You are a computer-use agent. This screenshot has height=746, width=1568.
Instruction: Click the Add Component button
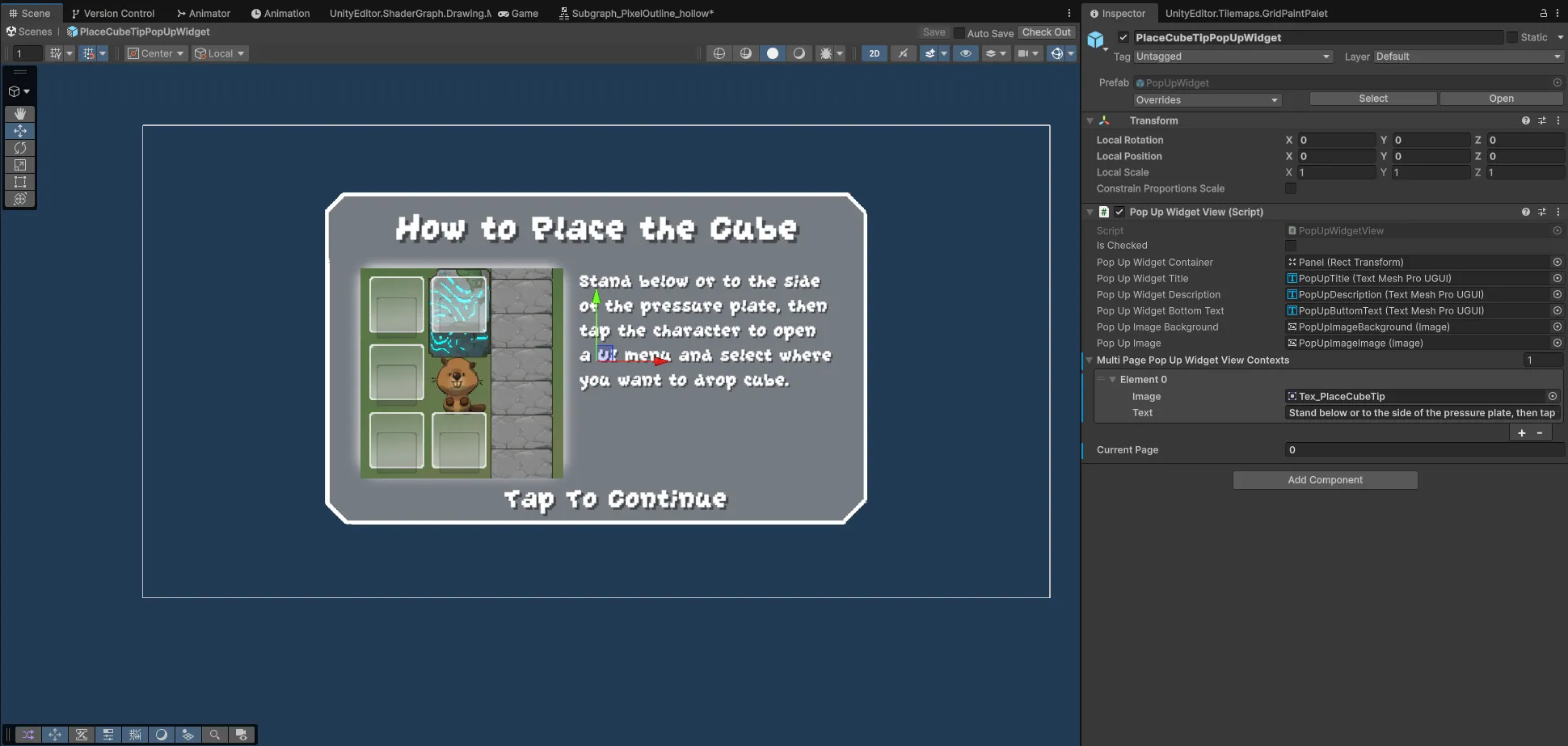(x=1324, y=479)
